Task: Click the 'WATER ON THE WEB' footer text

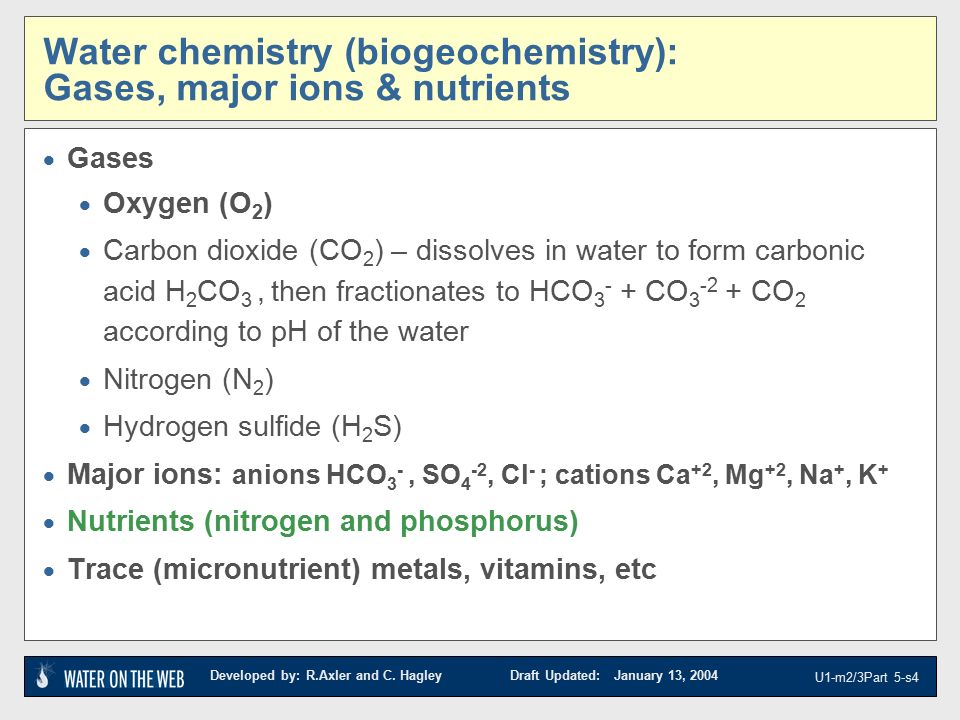Action: pyautogui.click(x=124, y=679)
